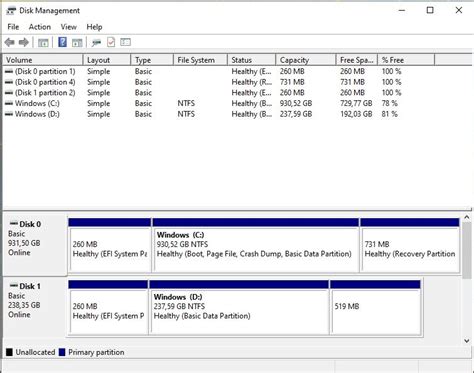Image resolution: width=474 pixels, height=373 pixels.
Task: Select the Windows (C:) volume in list
Action: click(219, 103)
